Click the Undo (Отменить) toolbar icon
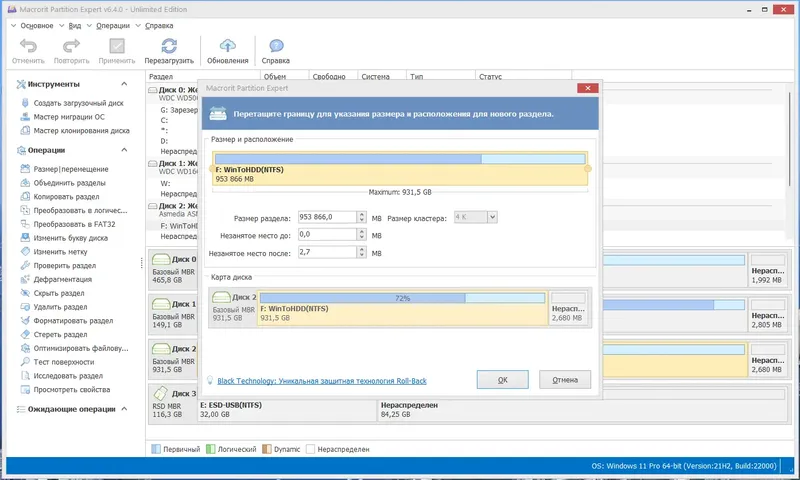Screen dimensions: 800x480 coord(28,46)
